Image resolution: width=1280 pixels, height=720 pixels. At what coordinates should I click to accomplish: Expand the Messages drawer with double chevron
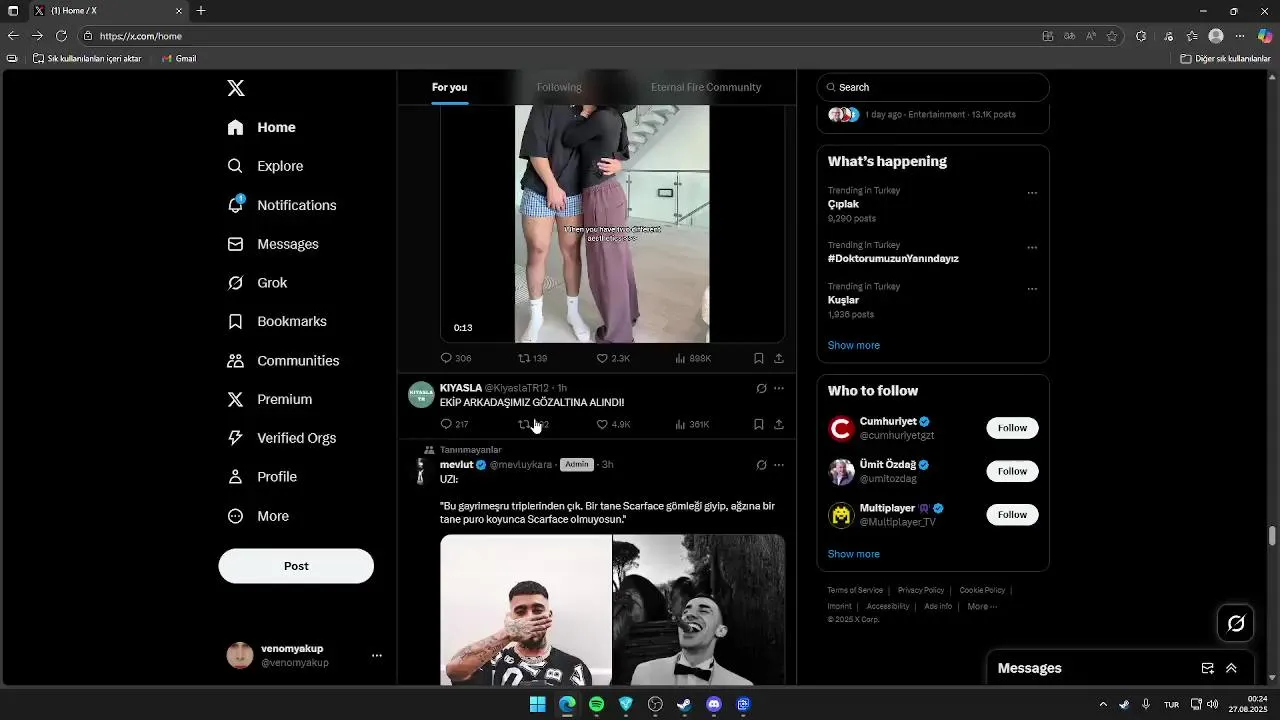[x=1231, y=668]
